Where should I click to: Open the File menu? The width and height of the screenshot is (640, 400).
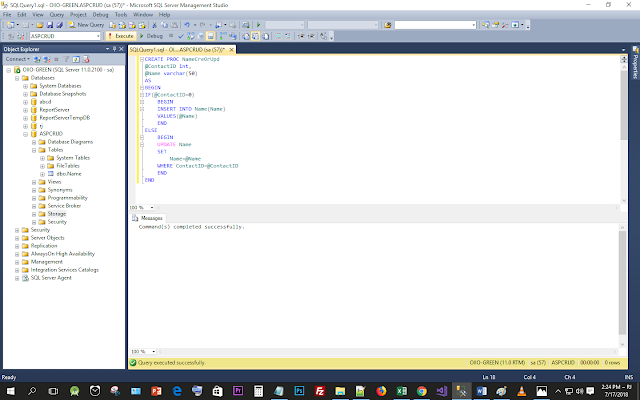pos(7,14)
